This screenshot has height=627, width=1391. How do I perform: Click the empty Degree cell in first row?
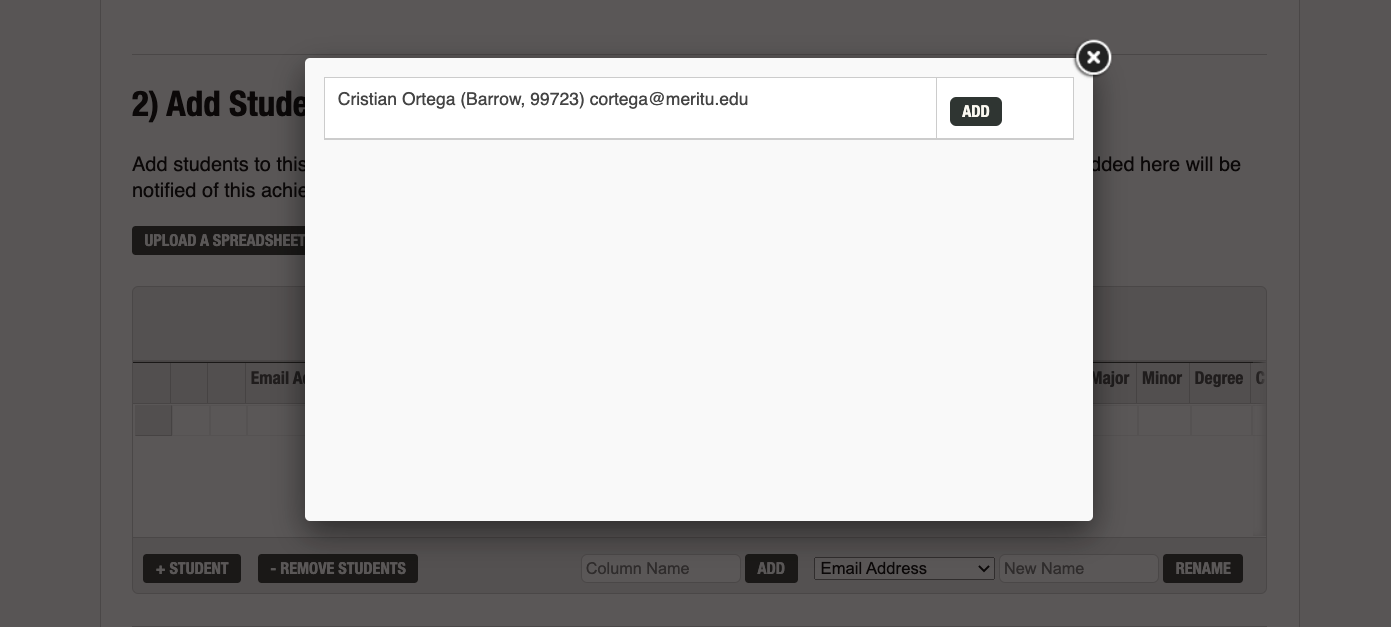point(1219,420)
